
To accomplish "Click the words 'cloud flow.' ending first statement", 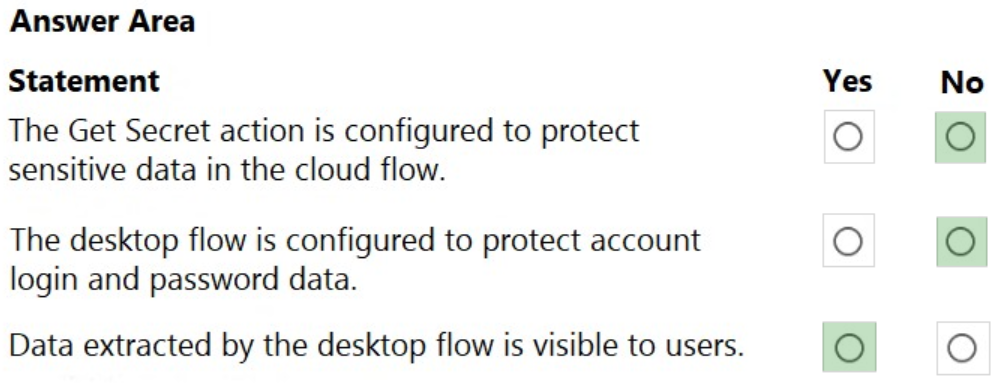I will pos(373,170).
